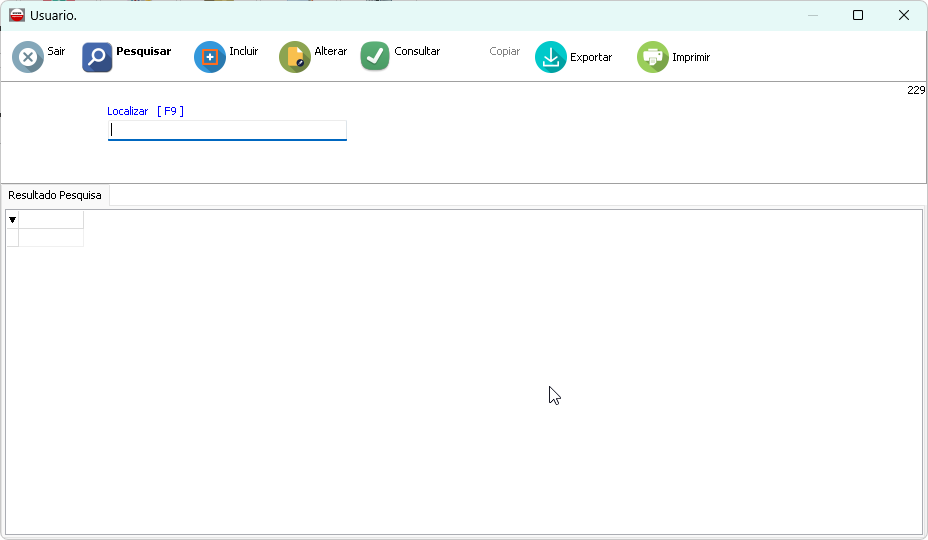
Task: Click the Usuario app icon in title bar
Action: click(17, 15)
